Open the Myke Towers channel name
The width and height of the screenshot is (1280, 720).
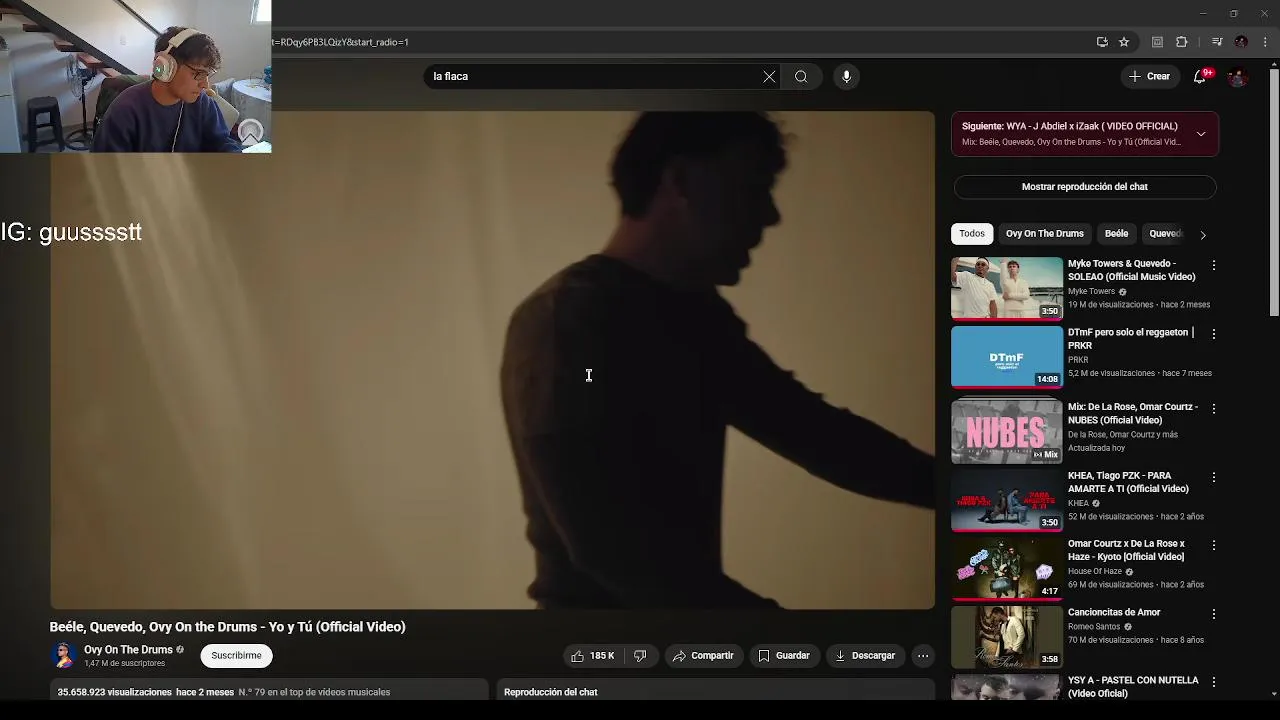pyautogui.click(x=1091, y=291)
